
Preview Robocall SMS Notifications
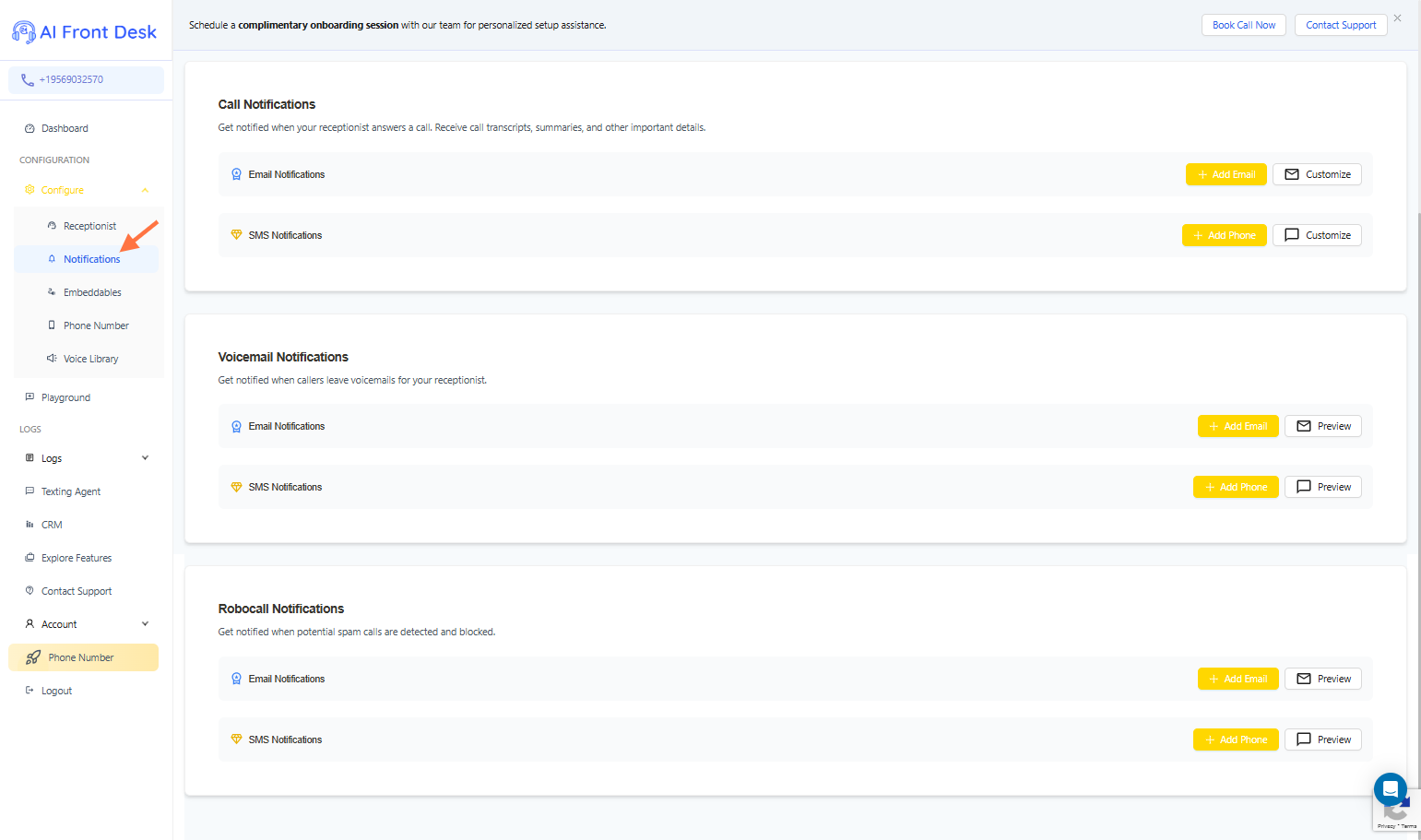(x=1322, y=739)
